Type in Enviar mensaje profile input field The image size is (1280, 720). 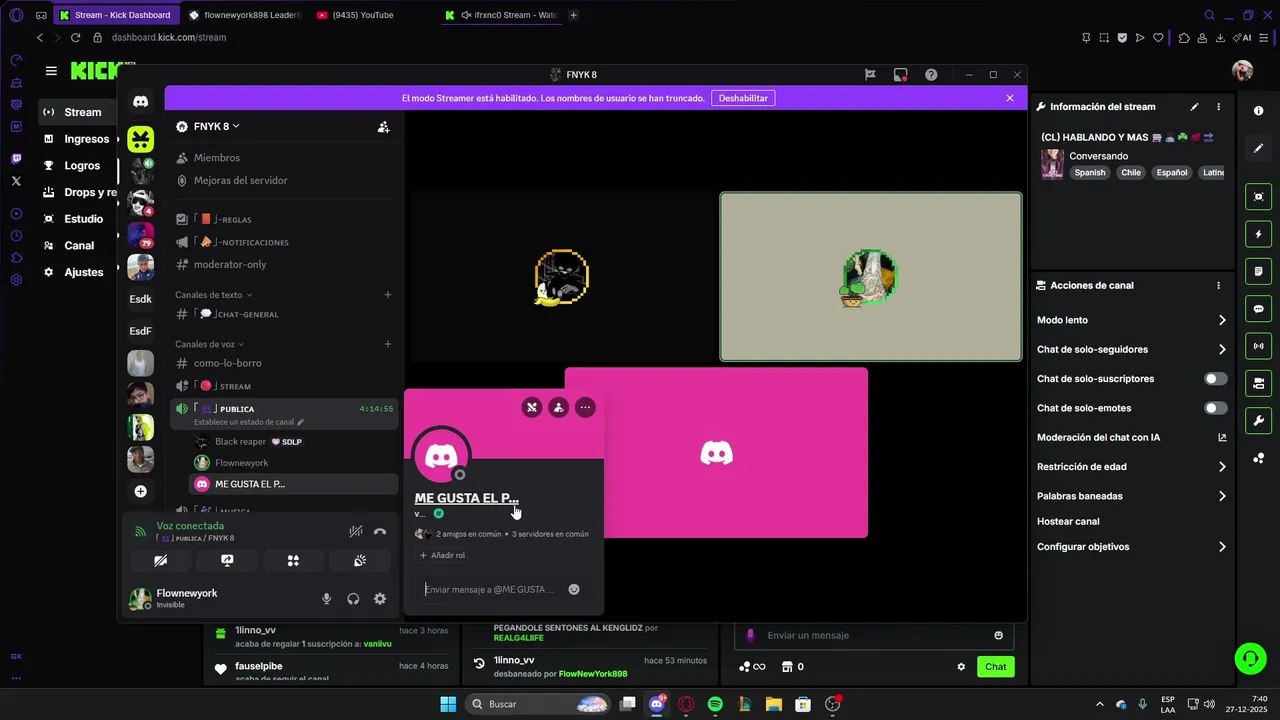pos(492,589)
